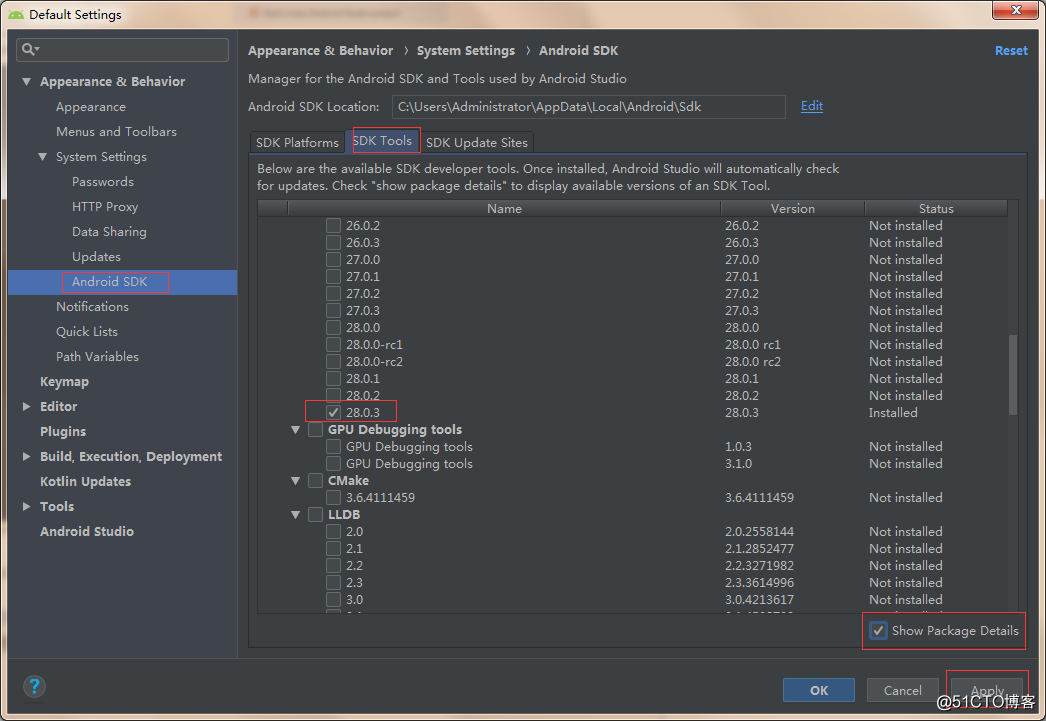Click the 'Installed' status of 28.0.3
The width and height of the screenshot is (1046, 721).
point(893,412)
